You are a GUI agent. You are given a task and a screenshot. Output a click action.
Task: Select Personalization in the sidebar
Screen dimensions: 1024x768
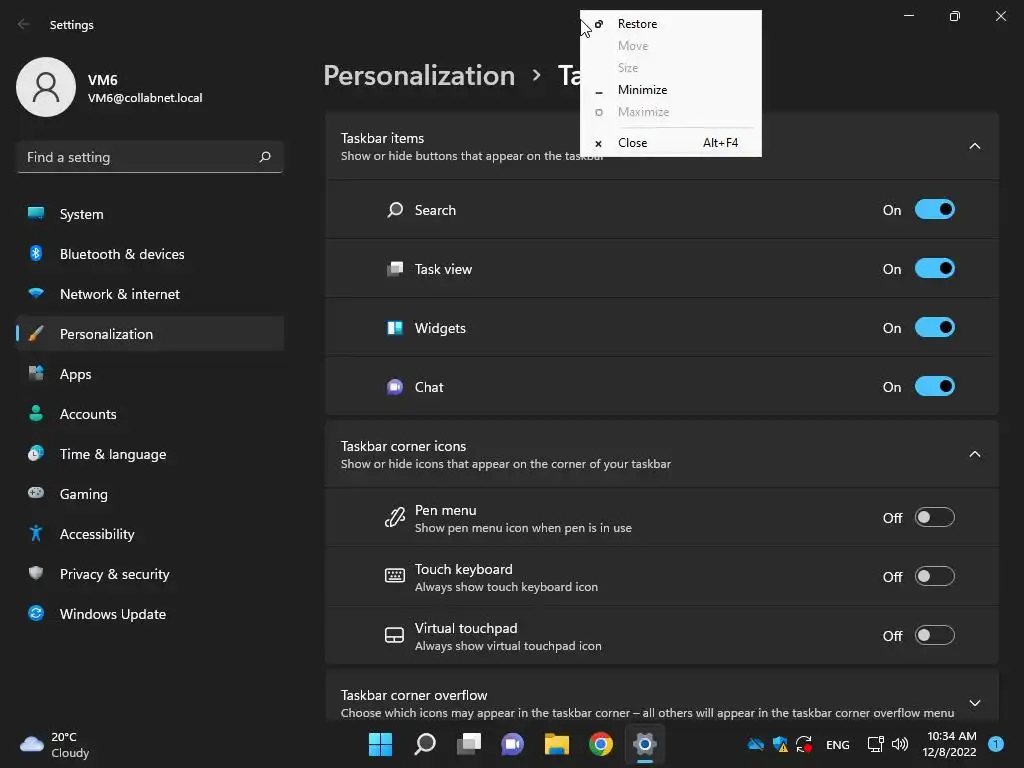[x=150, y=334]
